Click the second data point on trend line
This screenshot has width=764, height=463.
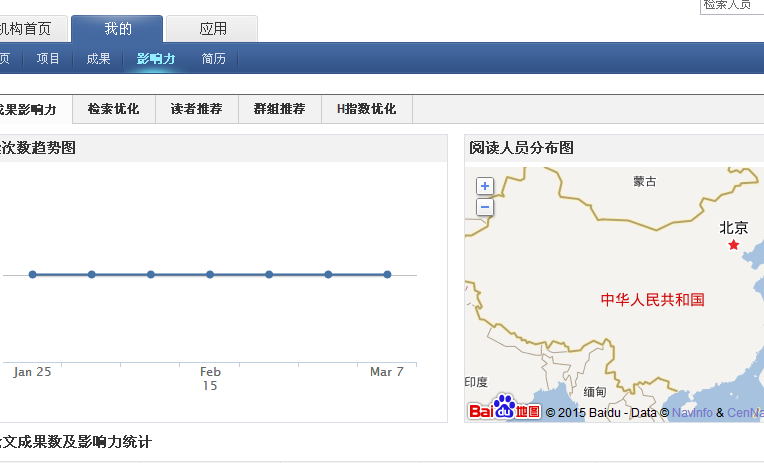(x=92, y=274)
